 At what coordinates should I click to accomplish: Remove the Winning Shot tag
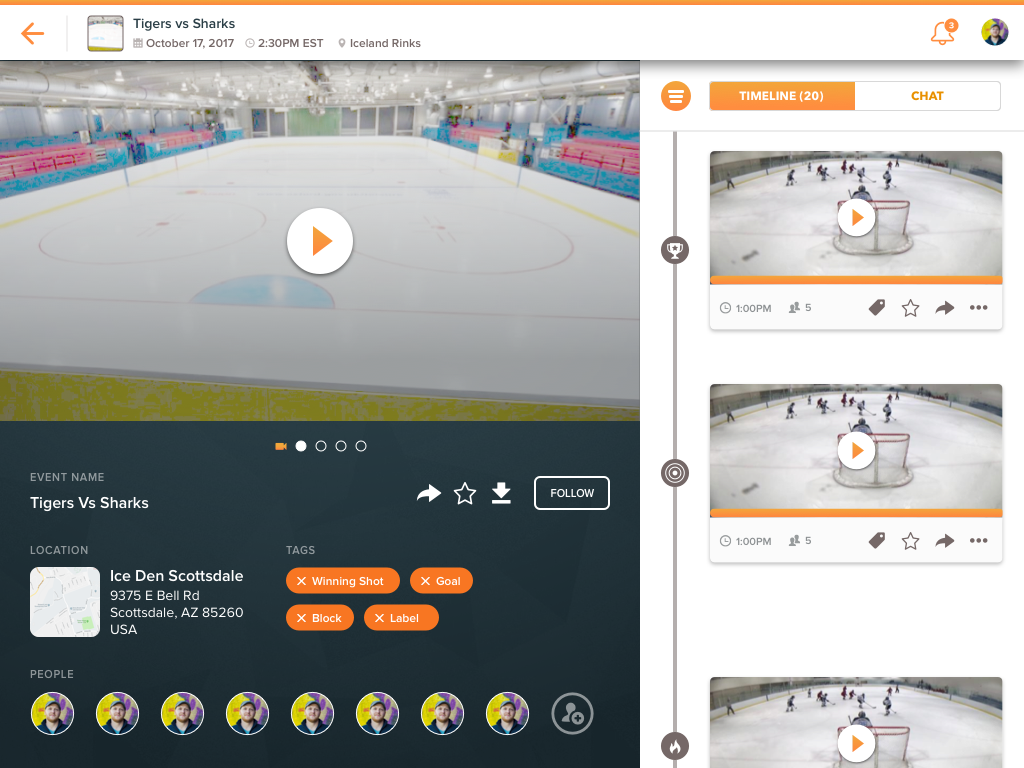pyautogui.click(x=302, y=581)
